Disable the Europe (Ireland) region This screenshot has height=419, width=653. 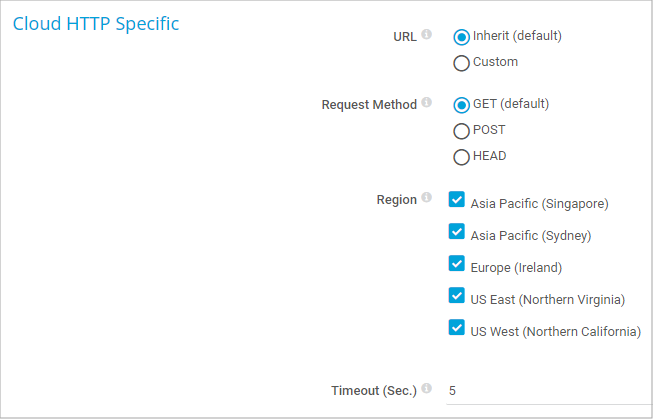[457, 264]
